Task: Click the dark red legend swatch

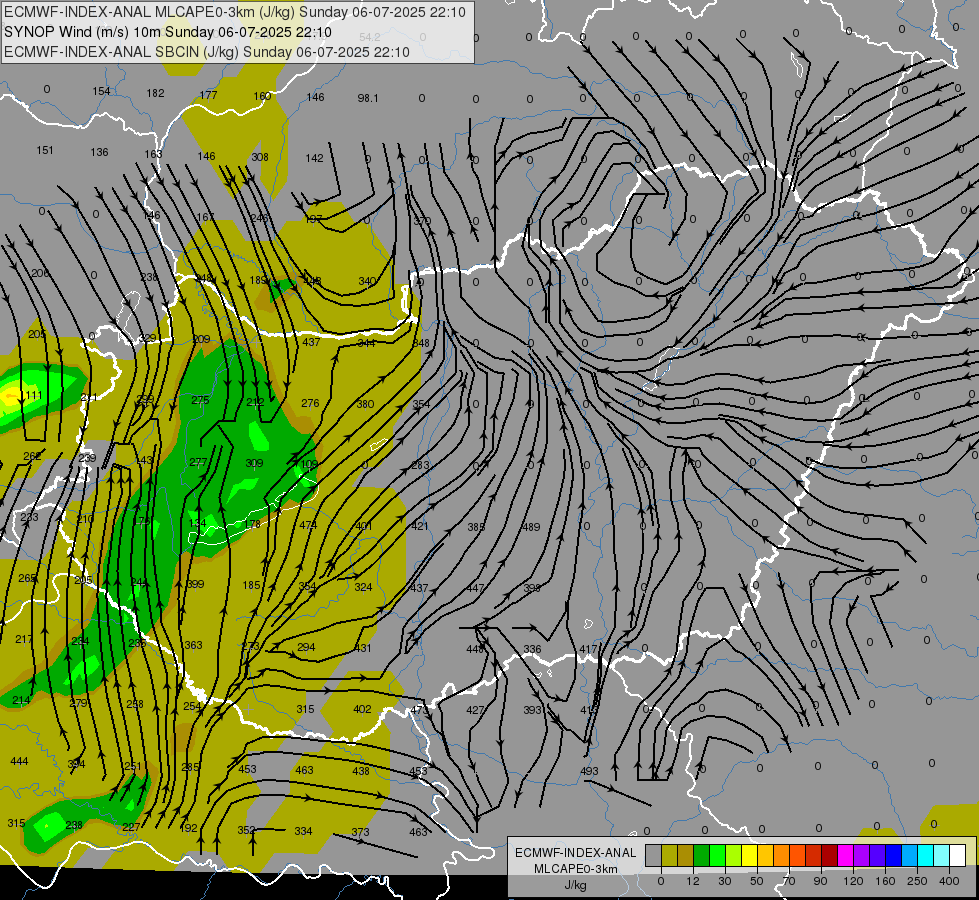Action: [830, 855]
